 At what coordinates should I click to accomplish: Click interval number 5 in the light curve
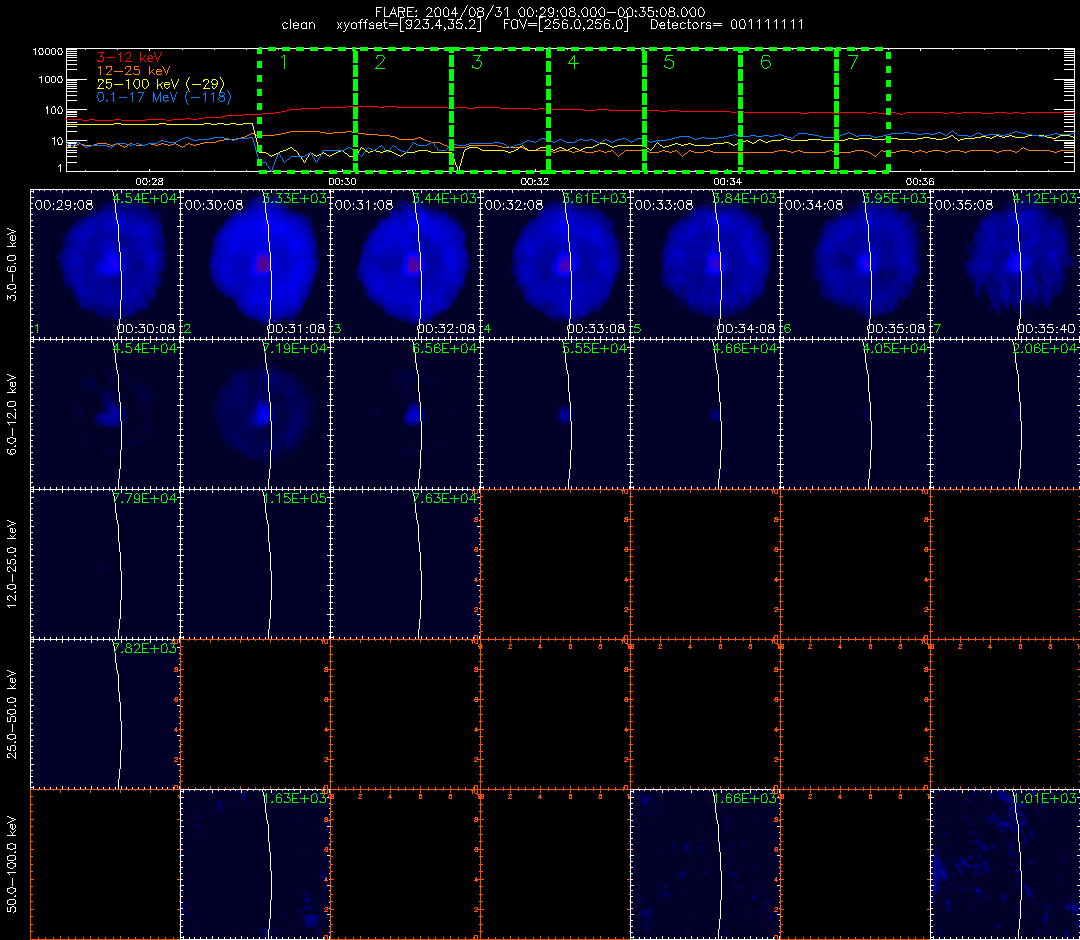pos(669,62)
